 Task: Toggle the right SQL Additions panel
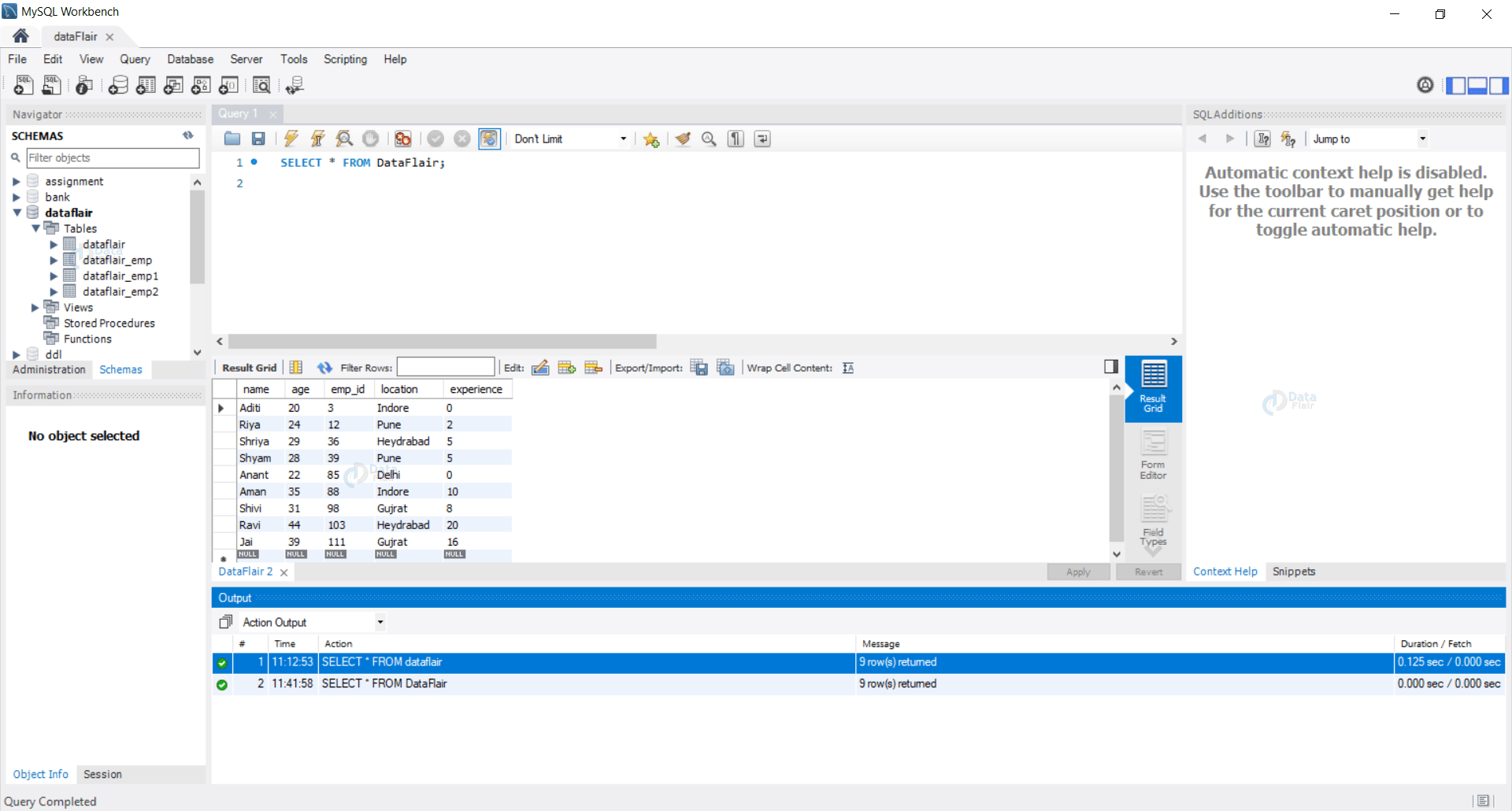point(1499,85)
